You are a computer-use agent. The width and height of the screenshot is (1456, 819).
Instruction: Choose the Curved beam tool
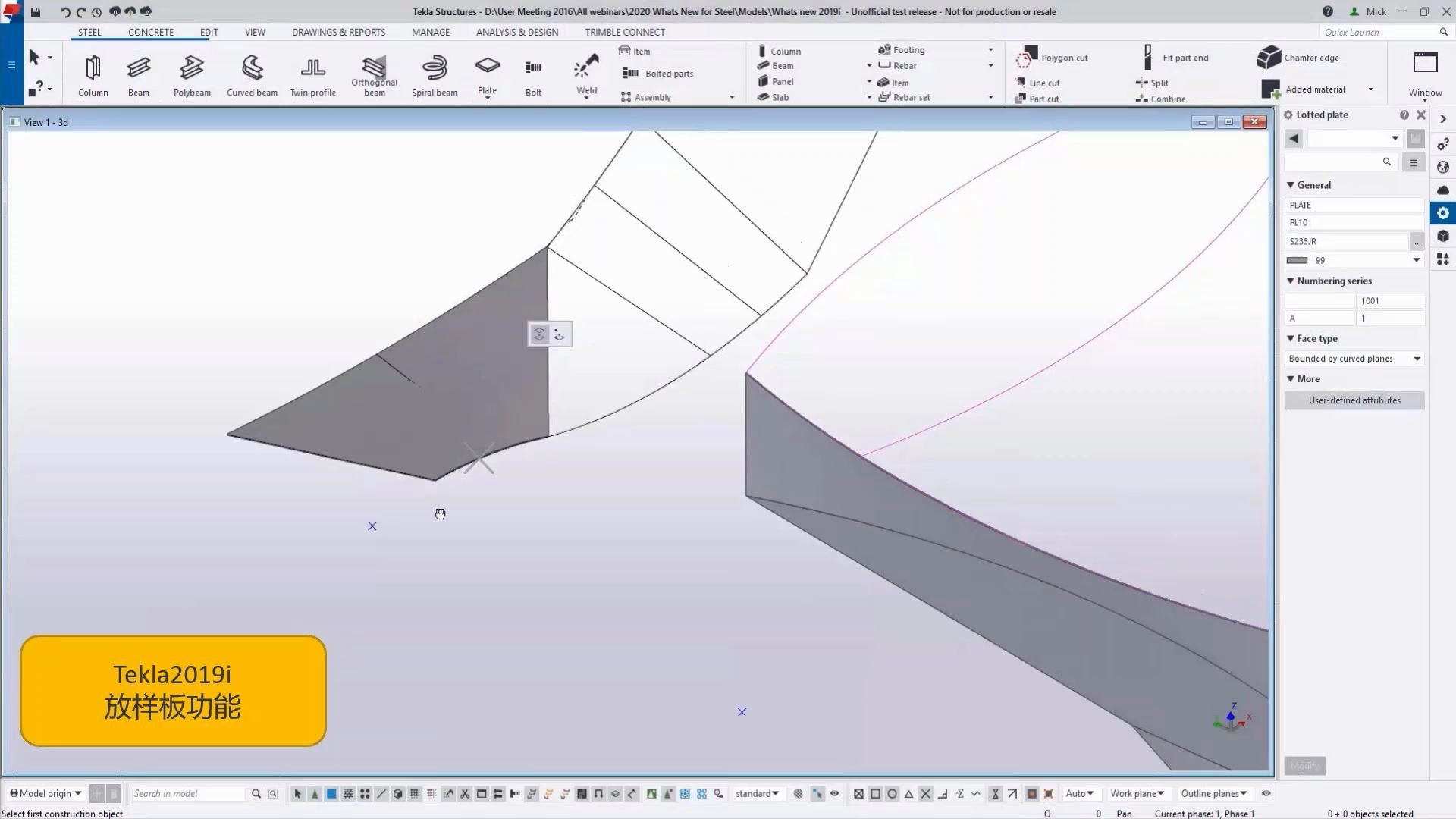click(252, 75)
